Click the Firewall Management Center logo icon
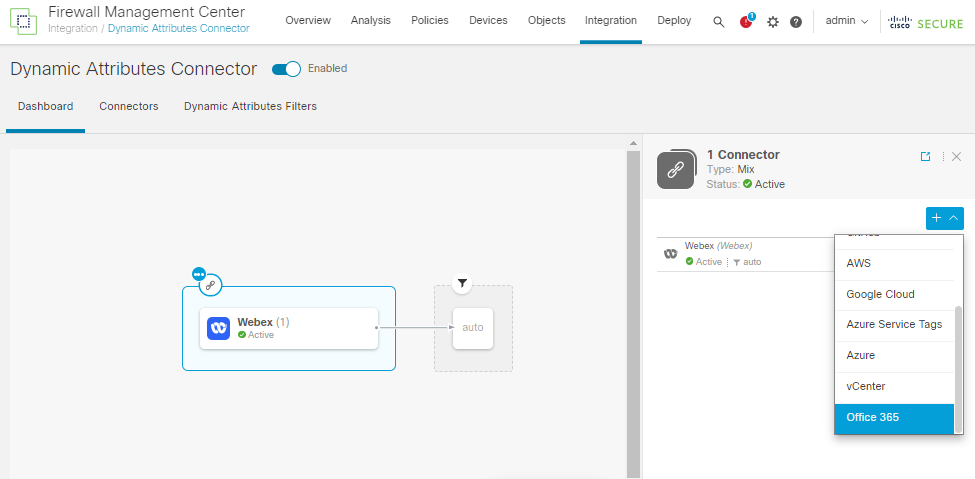The width and height of the screenshot is (975, 479). pos(24,22)
